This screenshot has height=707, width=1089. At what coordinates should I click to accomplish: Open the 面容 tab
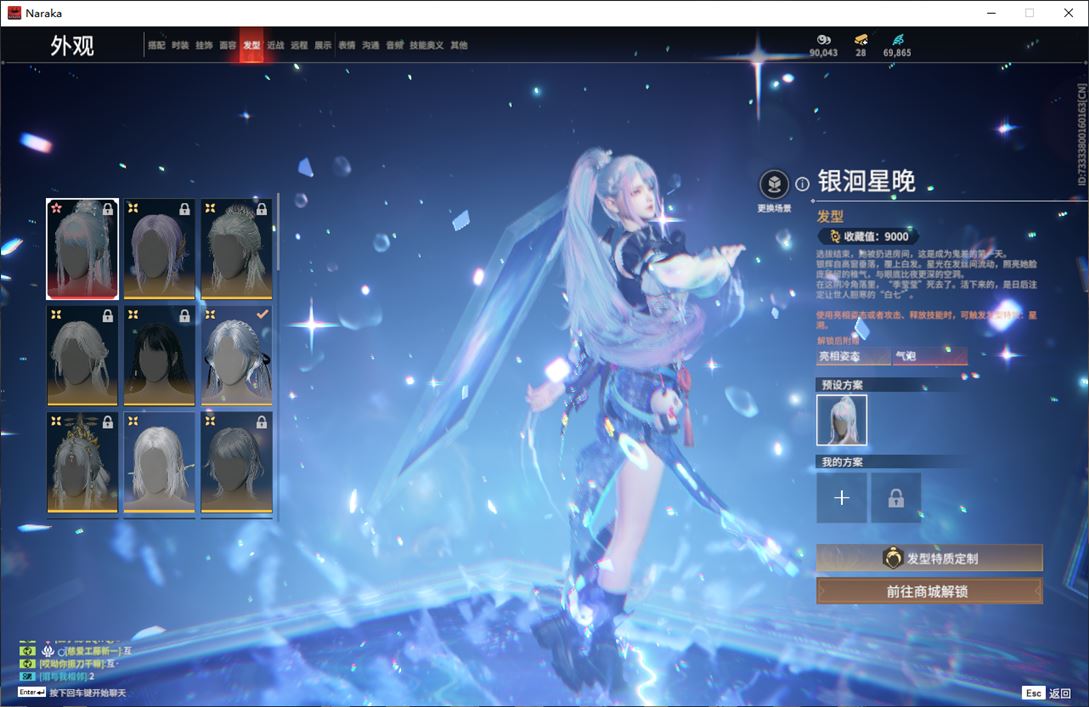point(228,45)
